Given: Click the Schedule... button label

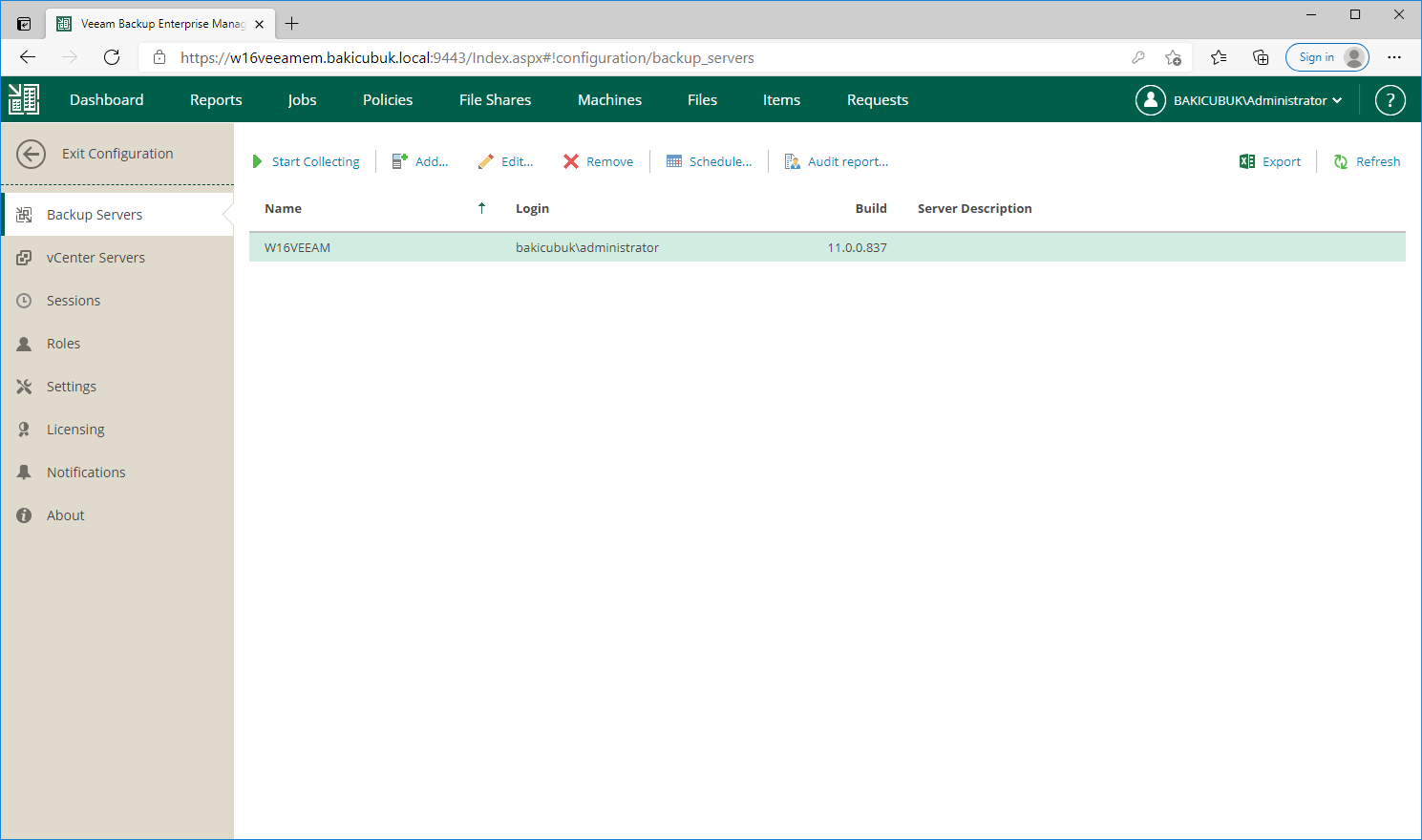Looking at the screenshot, I should [720, 162].
